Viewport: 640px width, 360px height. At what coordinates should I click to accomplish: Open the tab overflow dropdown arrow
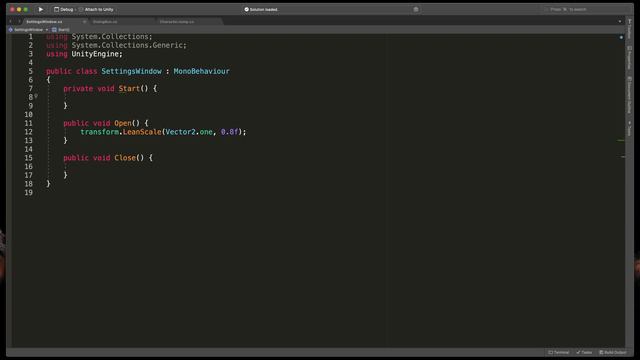[x=620, y=22]
